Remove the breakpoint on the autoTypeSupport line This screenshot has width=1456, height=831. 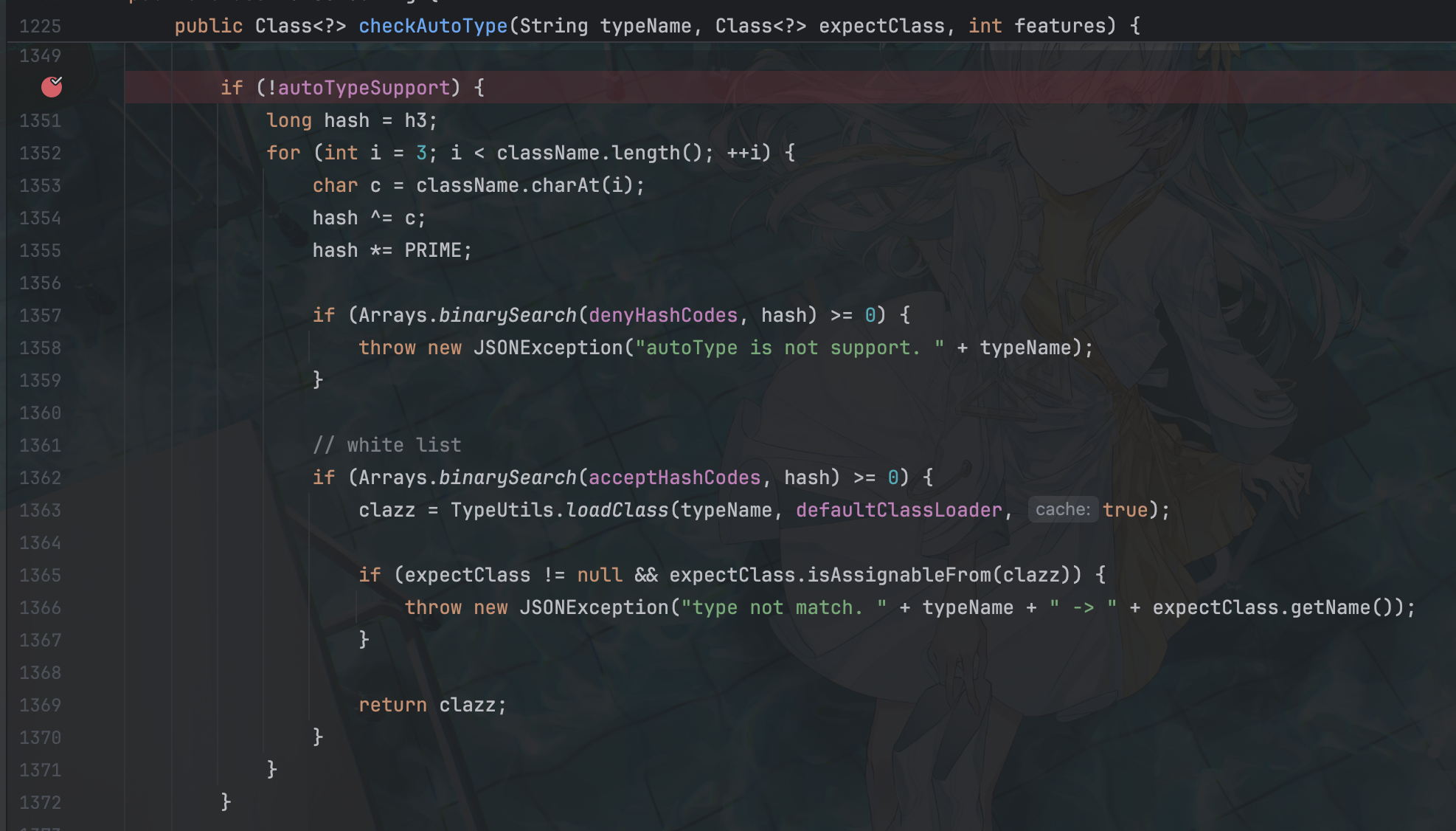tap(52, 87)
